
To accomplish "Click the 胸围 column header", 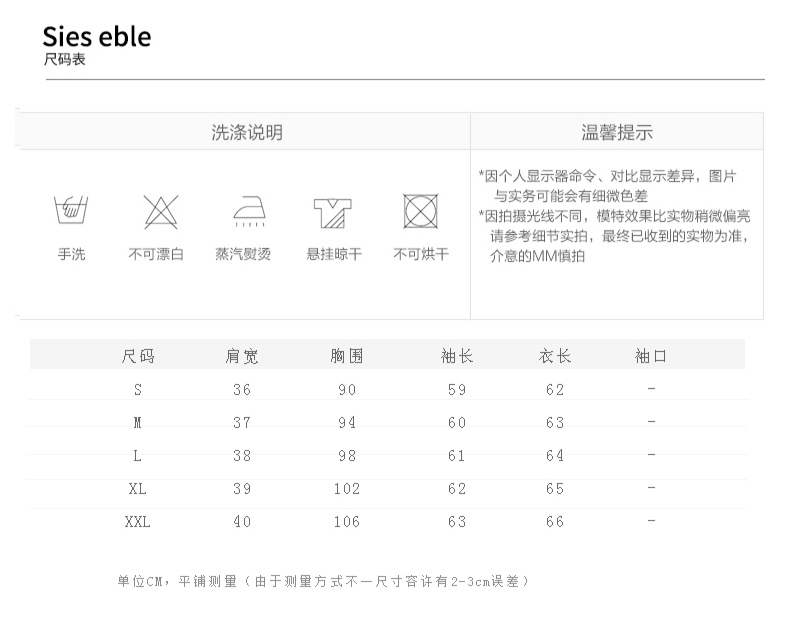I will tap(346, 356).
